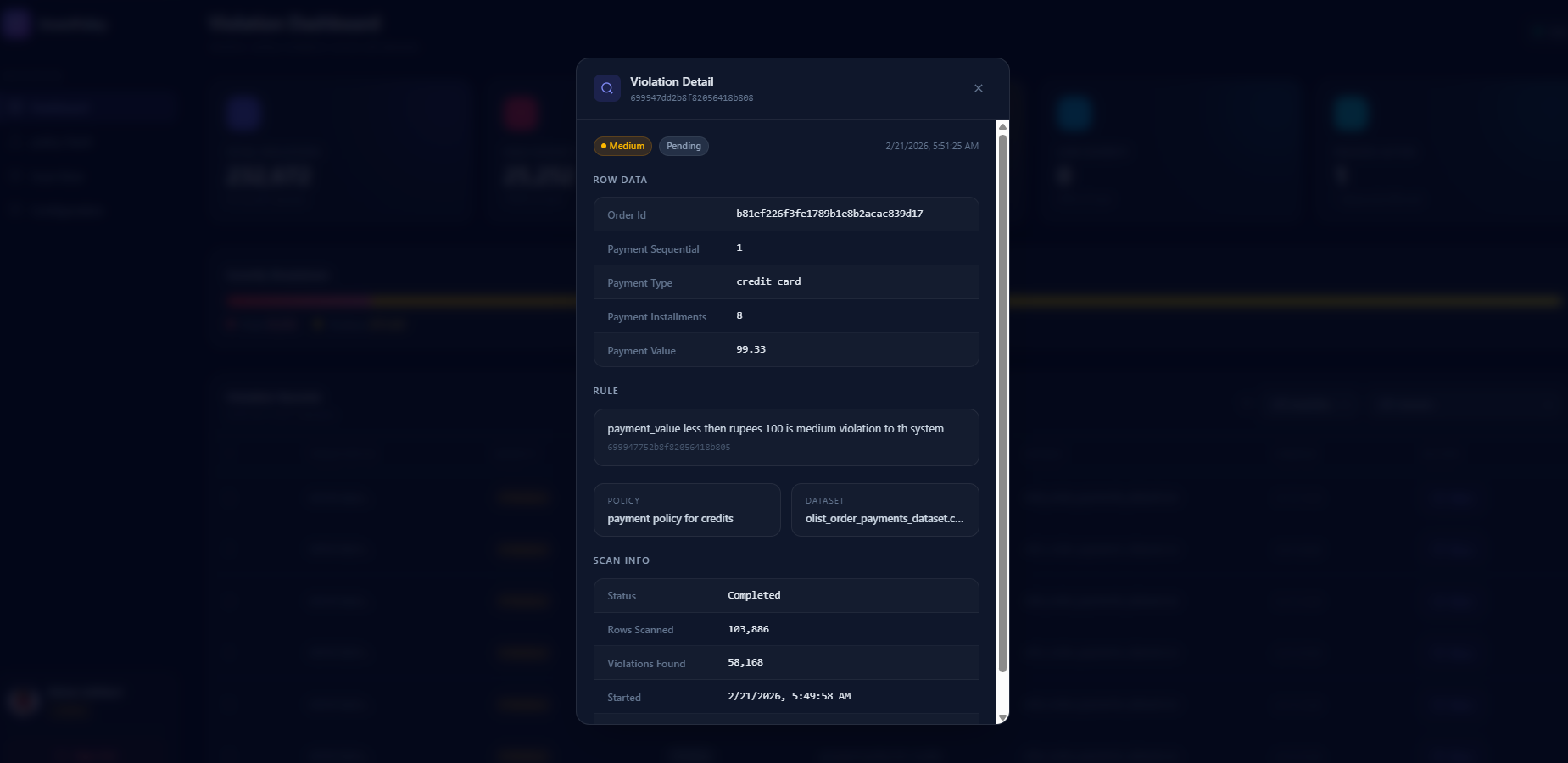The image size is (1568, 763).
Task: Open the second filter dropdown above the results table
Action: coord(1404,405)
